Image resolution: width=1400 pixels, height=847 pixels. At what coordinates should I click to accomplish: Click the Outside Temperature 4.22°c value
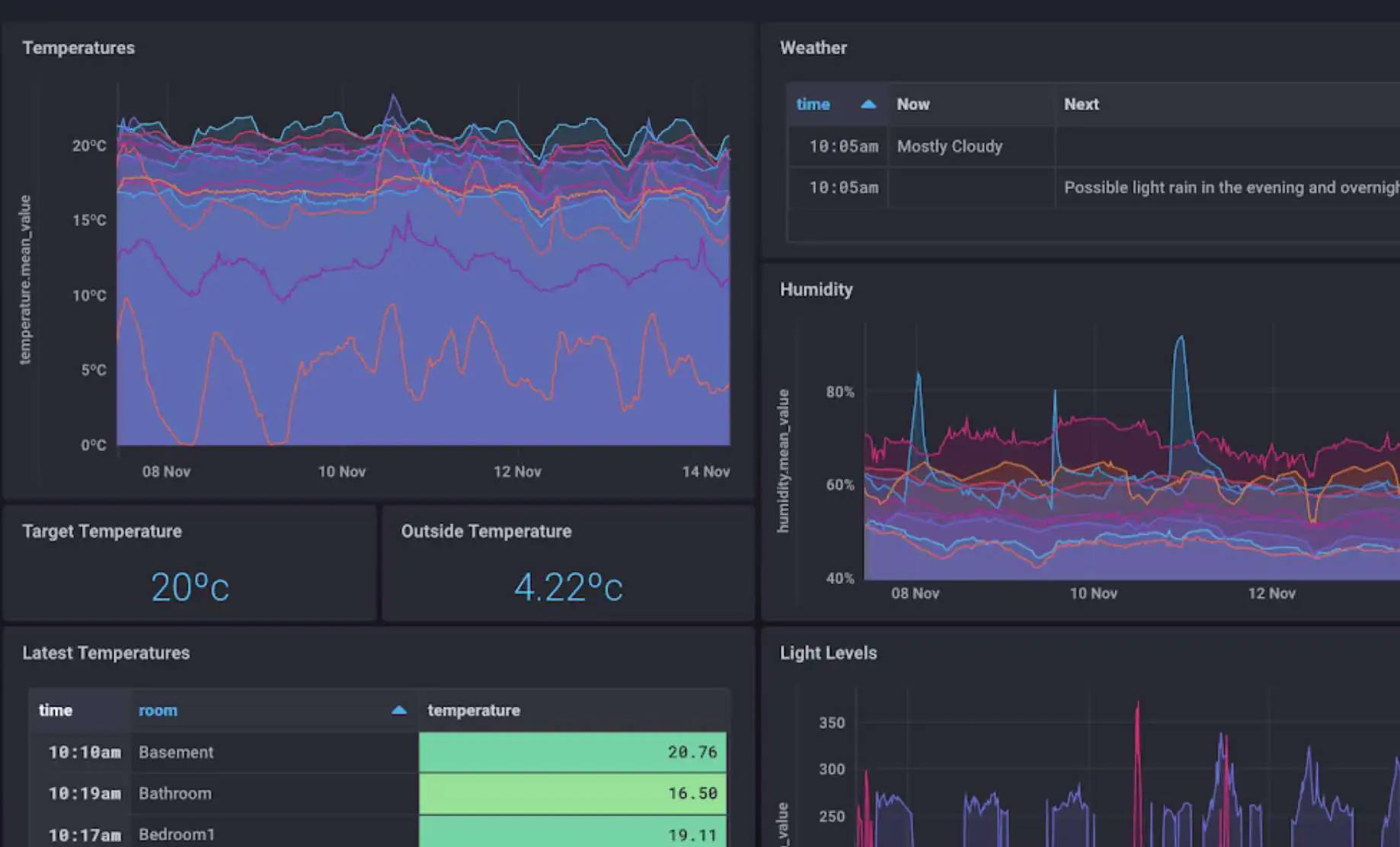coord(568,587)
